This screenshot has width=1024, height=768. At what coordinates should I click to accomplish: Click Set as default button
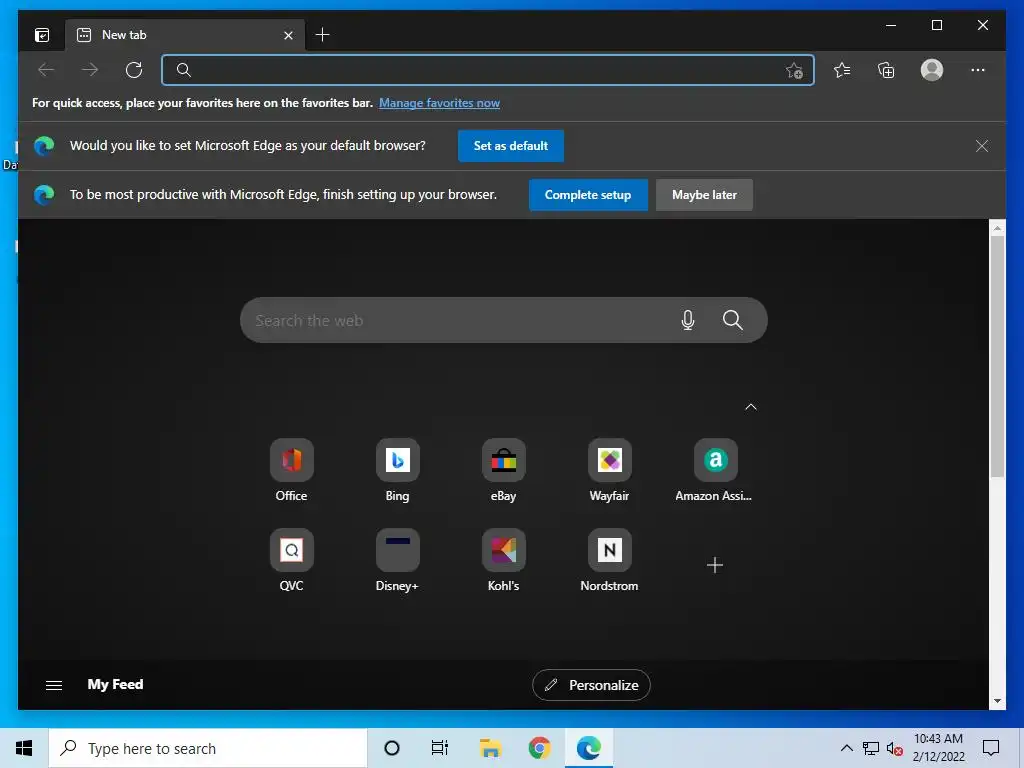[x=511, y=146]
